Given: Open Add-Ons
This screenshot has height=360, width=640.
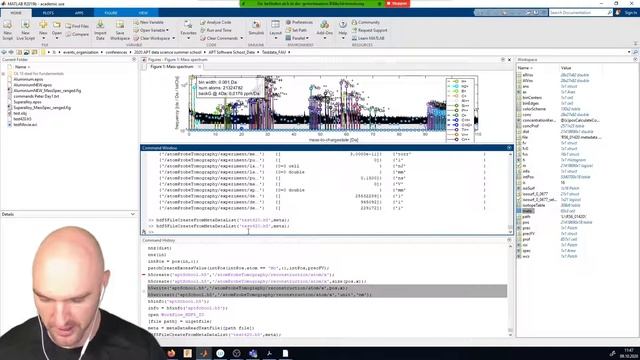Looking at the screenshot, I should coord(324,31).
